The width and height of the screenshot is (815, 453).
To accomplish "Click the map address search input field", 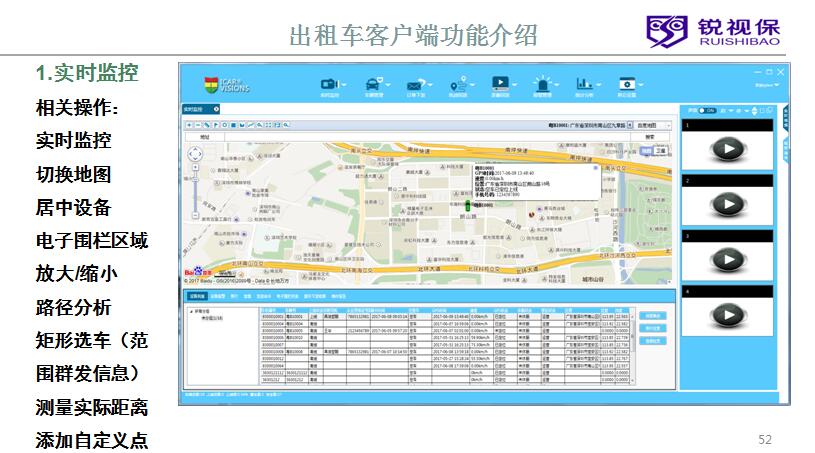I will pyautogui.click(x=427, y=137).
